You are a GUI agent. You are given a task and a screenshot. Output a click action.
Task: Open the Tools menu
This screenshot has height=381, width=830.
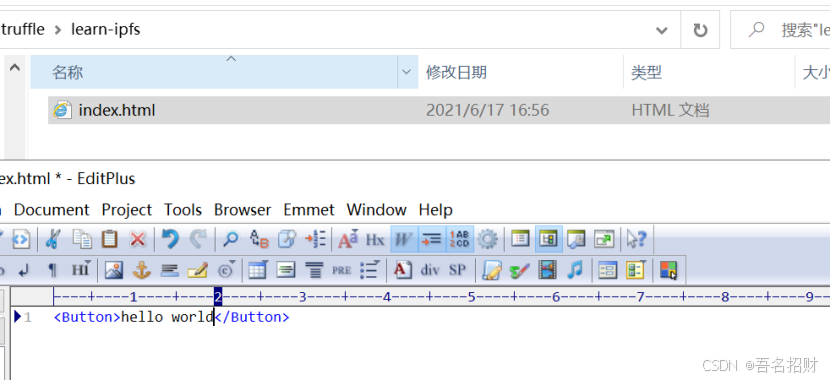(x=183, y=210)
